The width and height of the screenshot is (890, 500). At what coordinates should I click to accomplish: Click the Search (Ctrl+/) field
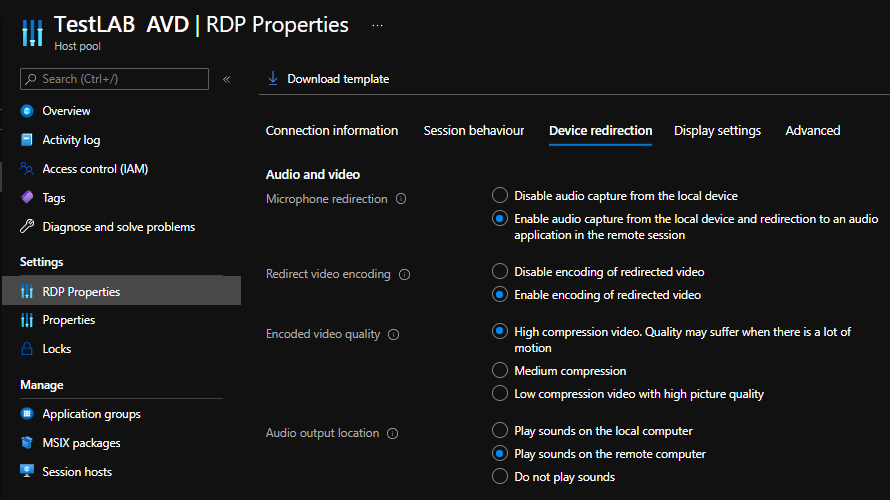click(x=114, y=79)
